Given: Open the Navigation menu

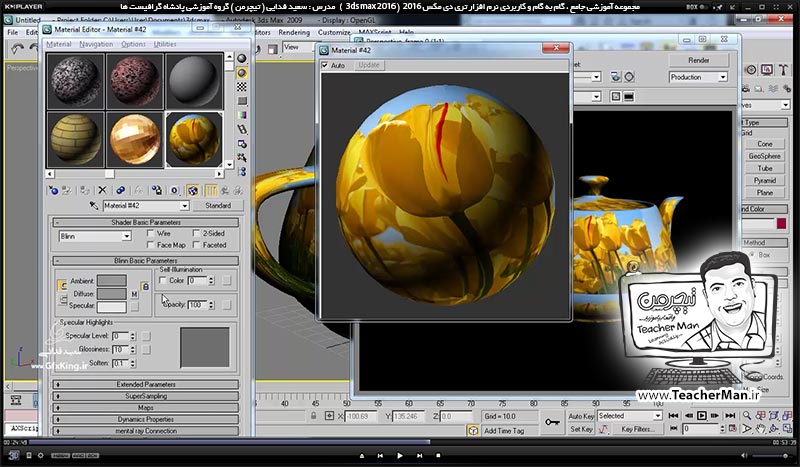Looking at the screenshot, I should (96, 44).
